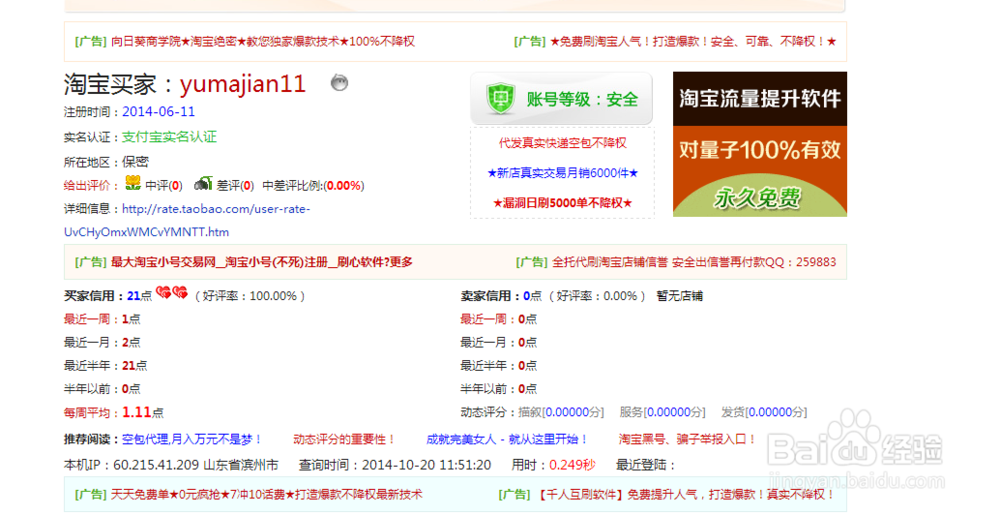Click the 所在地区：保密 text
The image size is (1000, 515).
click(x=106, y=162)
